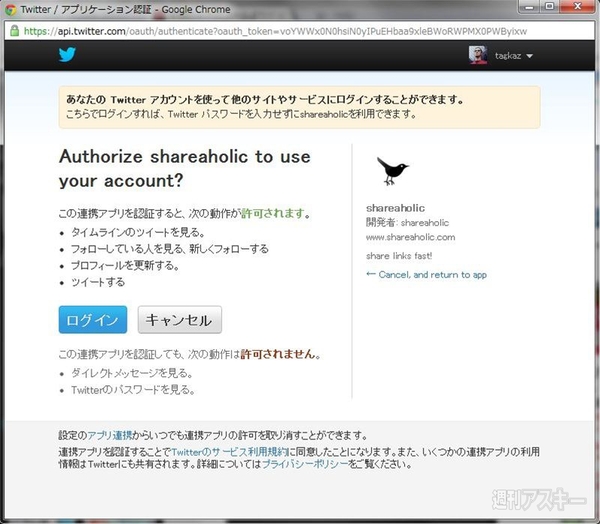The image size is (600, 524).
Task: Click the tagkaz profile avatar
Action: pos(478,55)
